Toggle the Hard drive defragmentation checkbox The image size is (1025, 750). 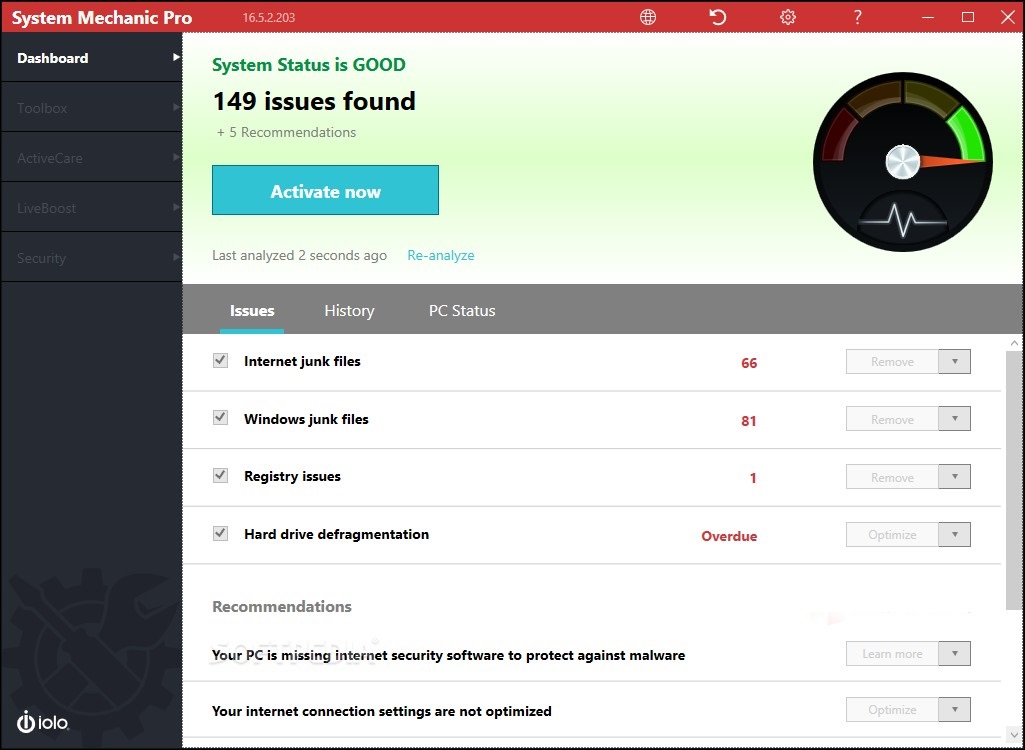(220, 534)
